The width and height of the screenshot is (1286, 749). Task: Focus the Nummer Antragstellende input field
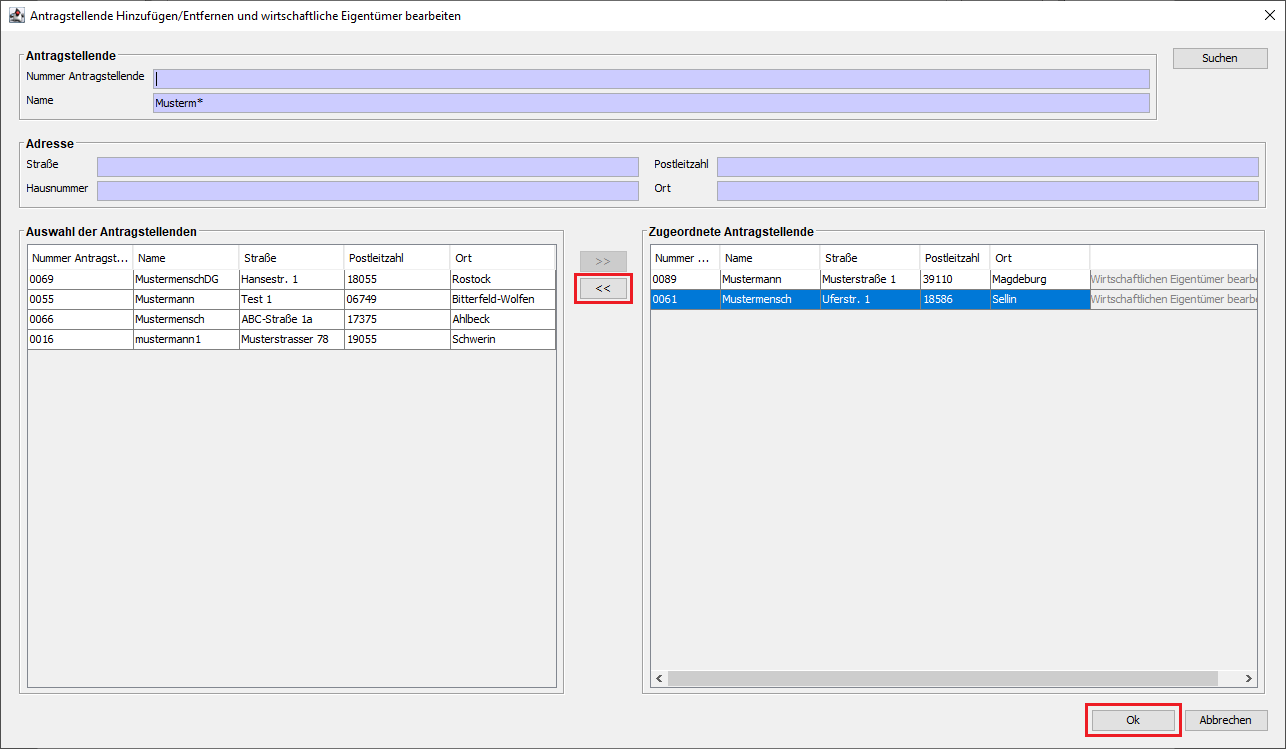coord(651,79)
